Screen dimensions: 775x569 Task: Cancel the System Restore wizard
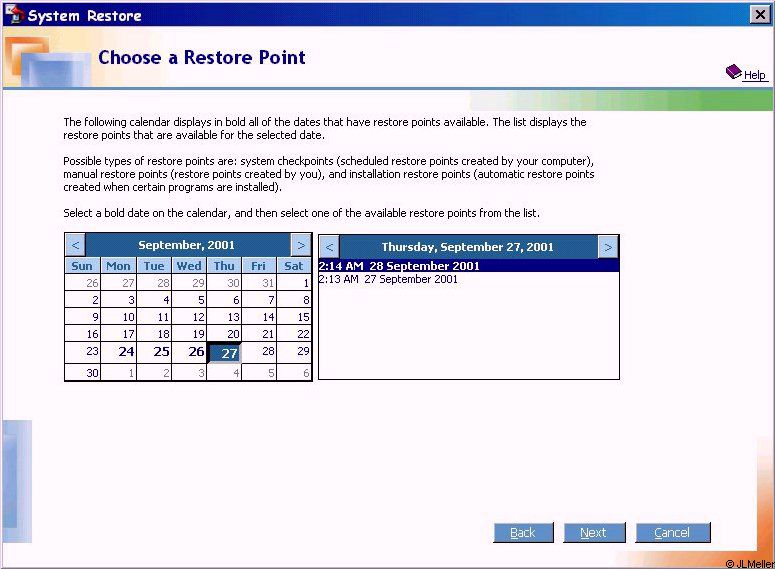point(673,532)
